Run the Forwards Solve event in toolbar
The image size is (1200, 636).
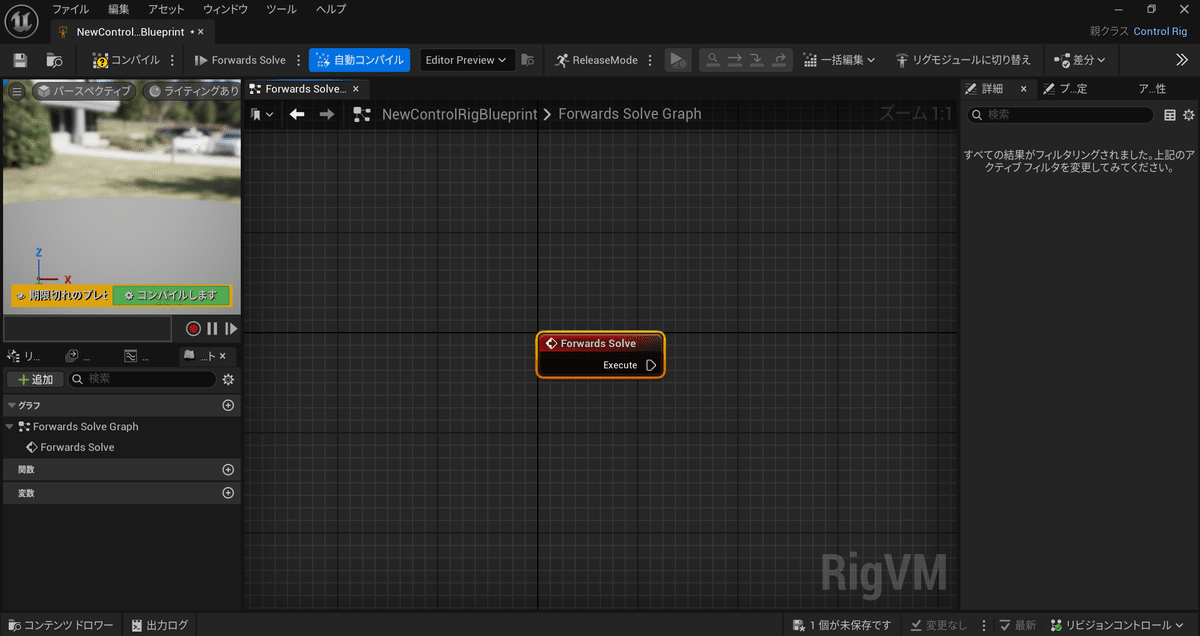(x=240, y=60)
